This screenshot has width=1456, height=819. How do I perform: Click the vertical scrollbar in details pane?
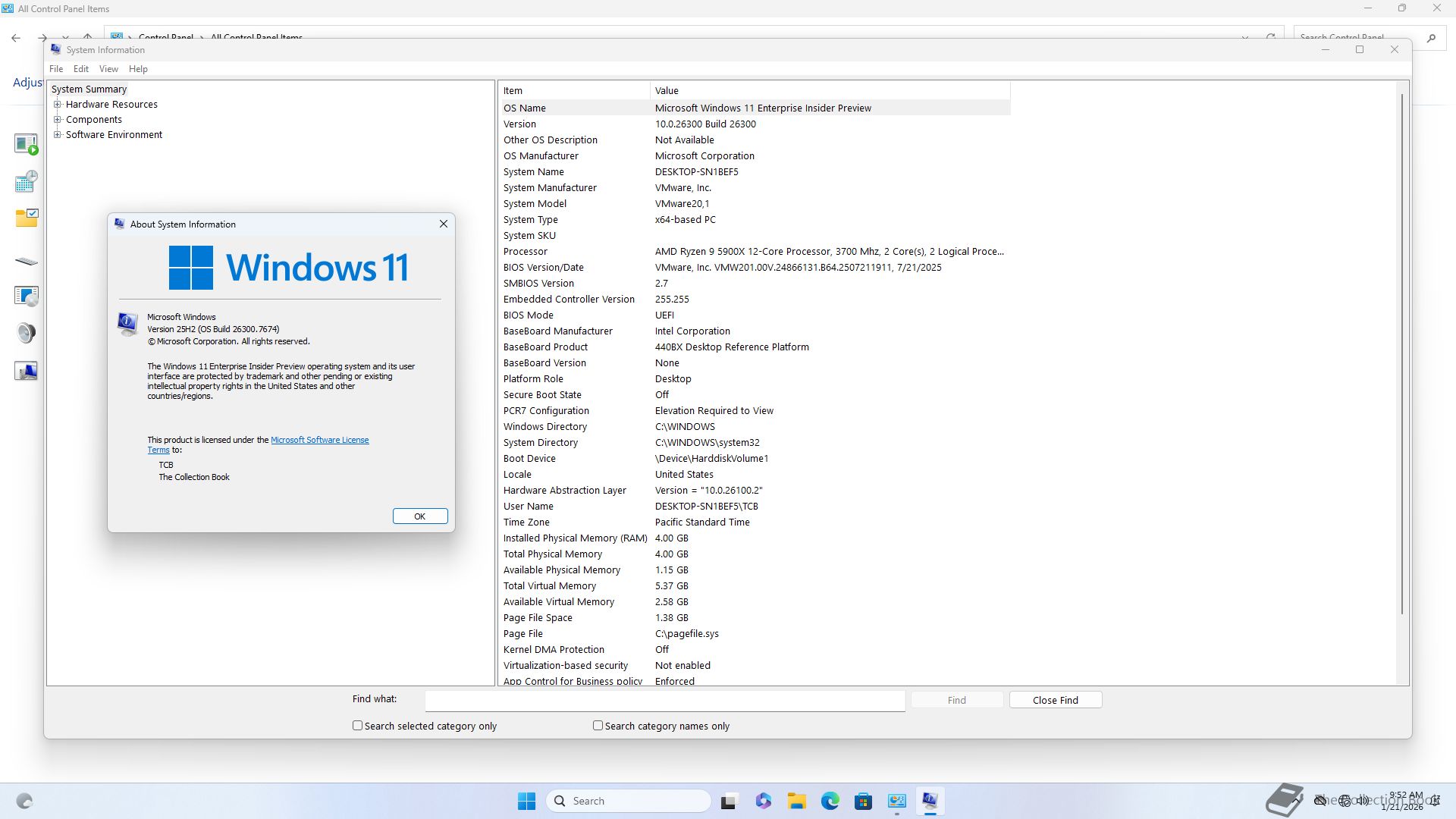pos(1401,353)
